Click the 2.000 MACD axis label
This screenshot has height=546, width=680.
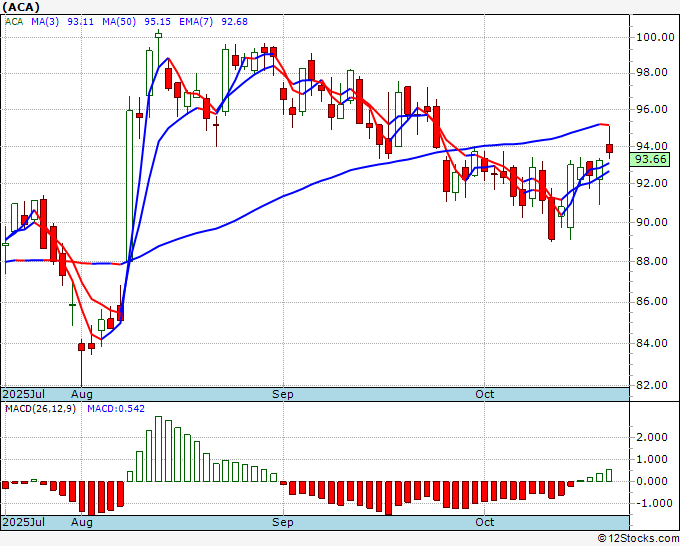pyautogui.click(x=652, y=437)
